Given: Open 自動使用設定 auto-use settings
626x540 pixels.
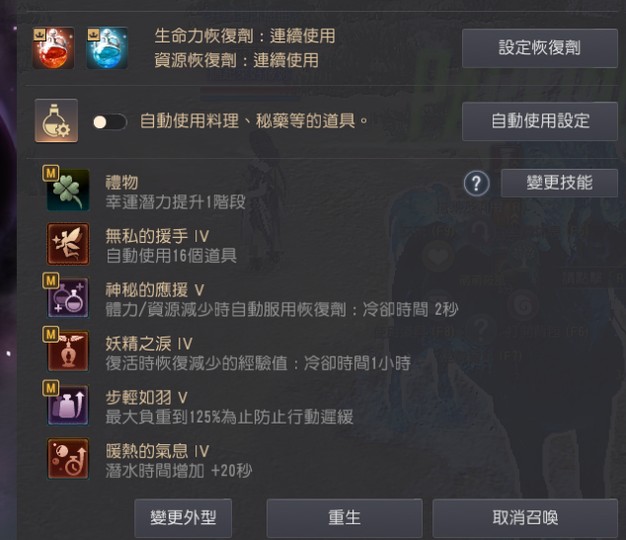Looking at the screenshot, I should pos(540,121).
